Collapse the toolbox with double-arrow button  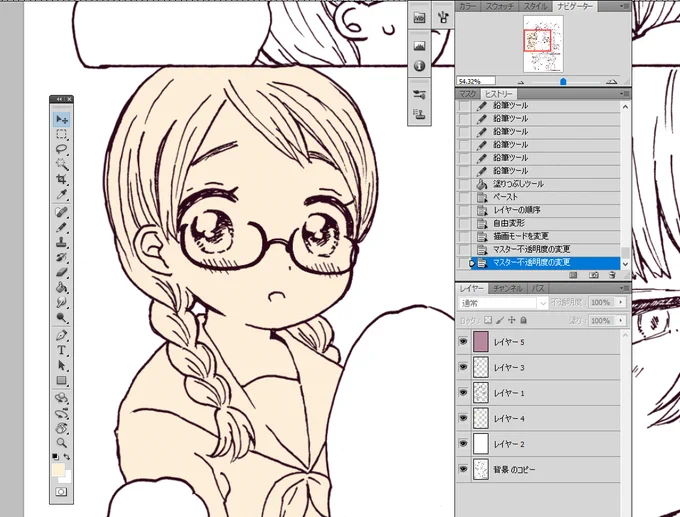(x=58, y=99)
